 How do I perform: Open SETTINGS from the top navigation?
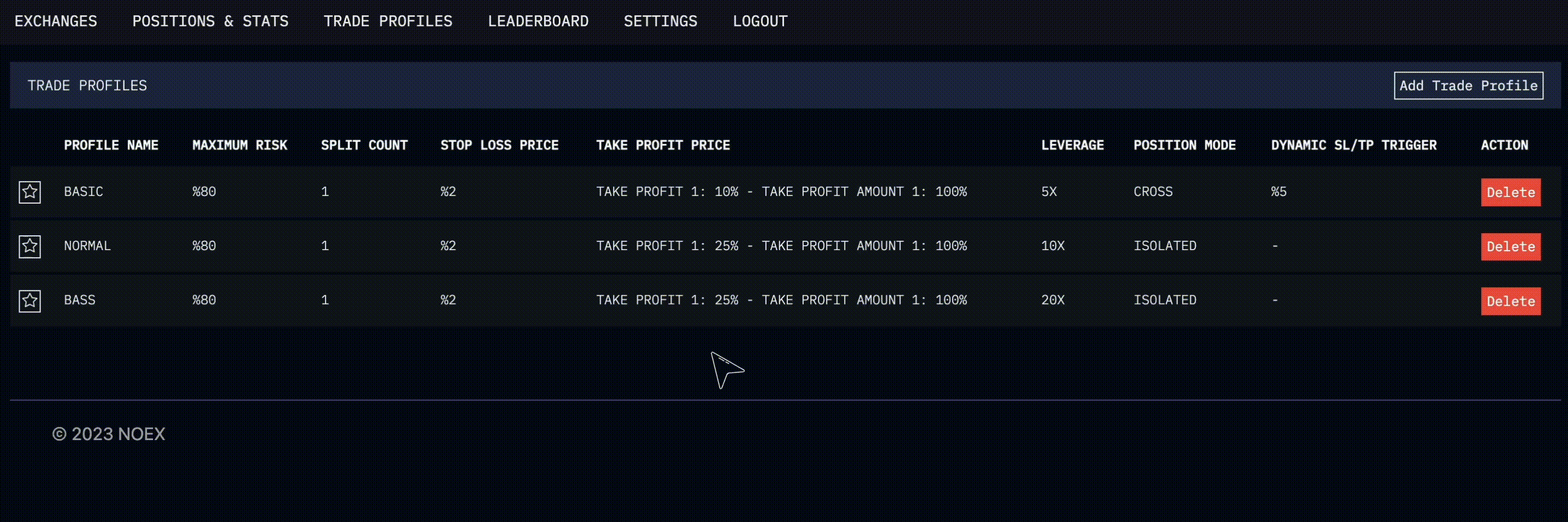661,21
